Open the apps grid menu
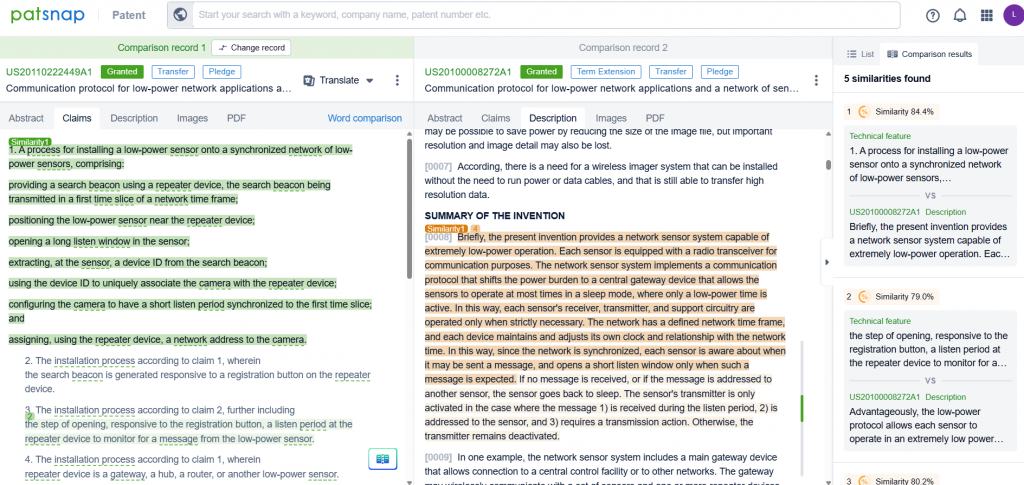The image size is (1024, 485). click(x=987, y=15)
